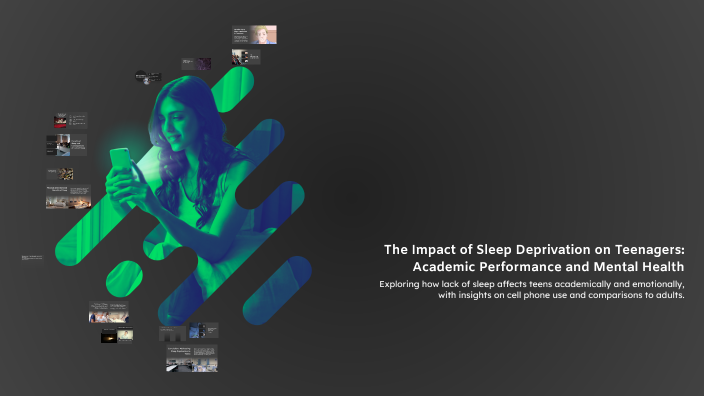Select the subtitle starting 'Exploring how lack of sleep'
704x396 pixels.
[x=532, y=290]
